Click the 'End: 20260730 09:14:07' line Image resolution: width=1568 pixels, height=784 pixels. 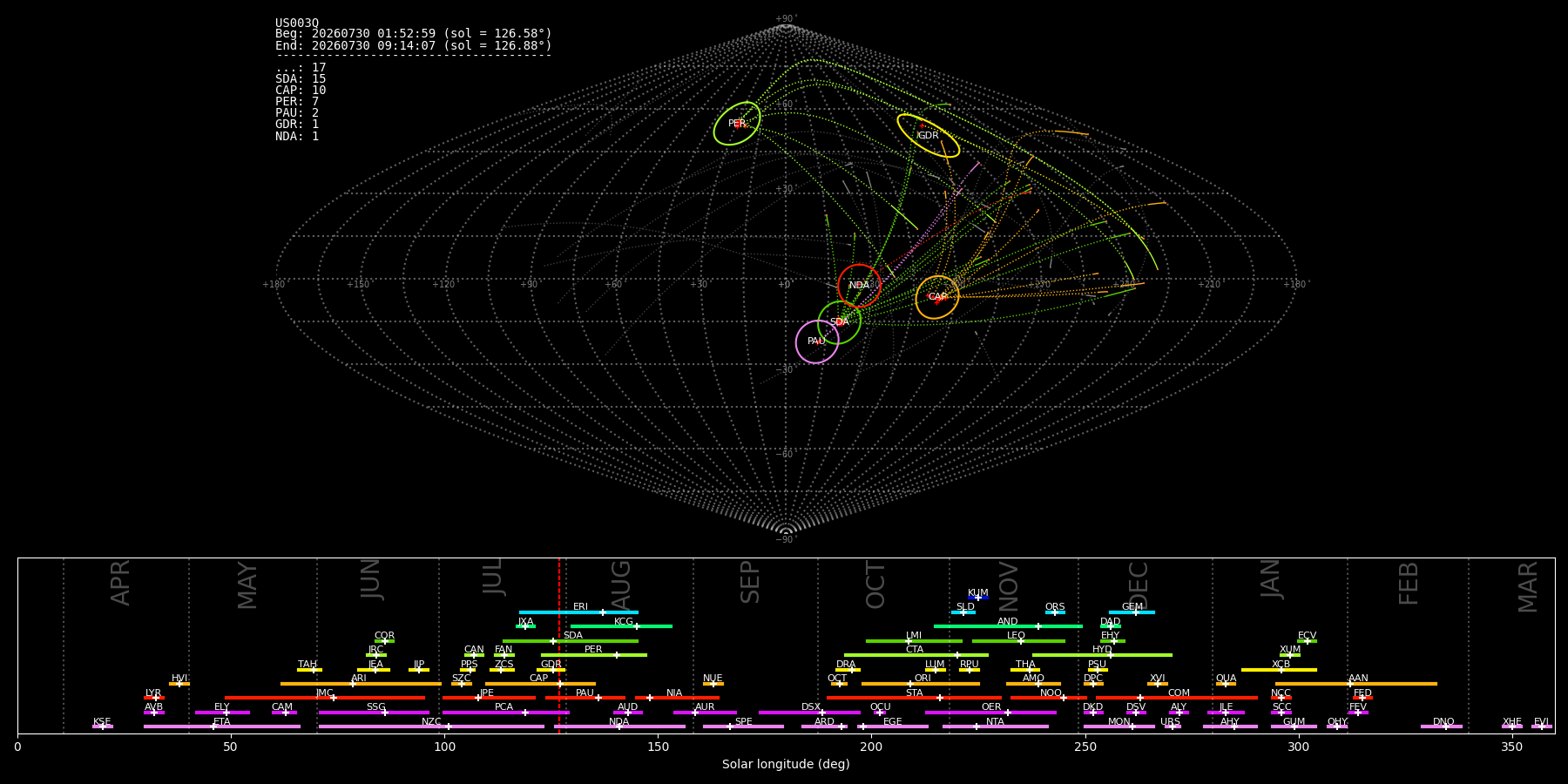[x=414, y=45]
